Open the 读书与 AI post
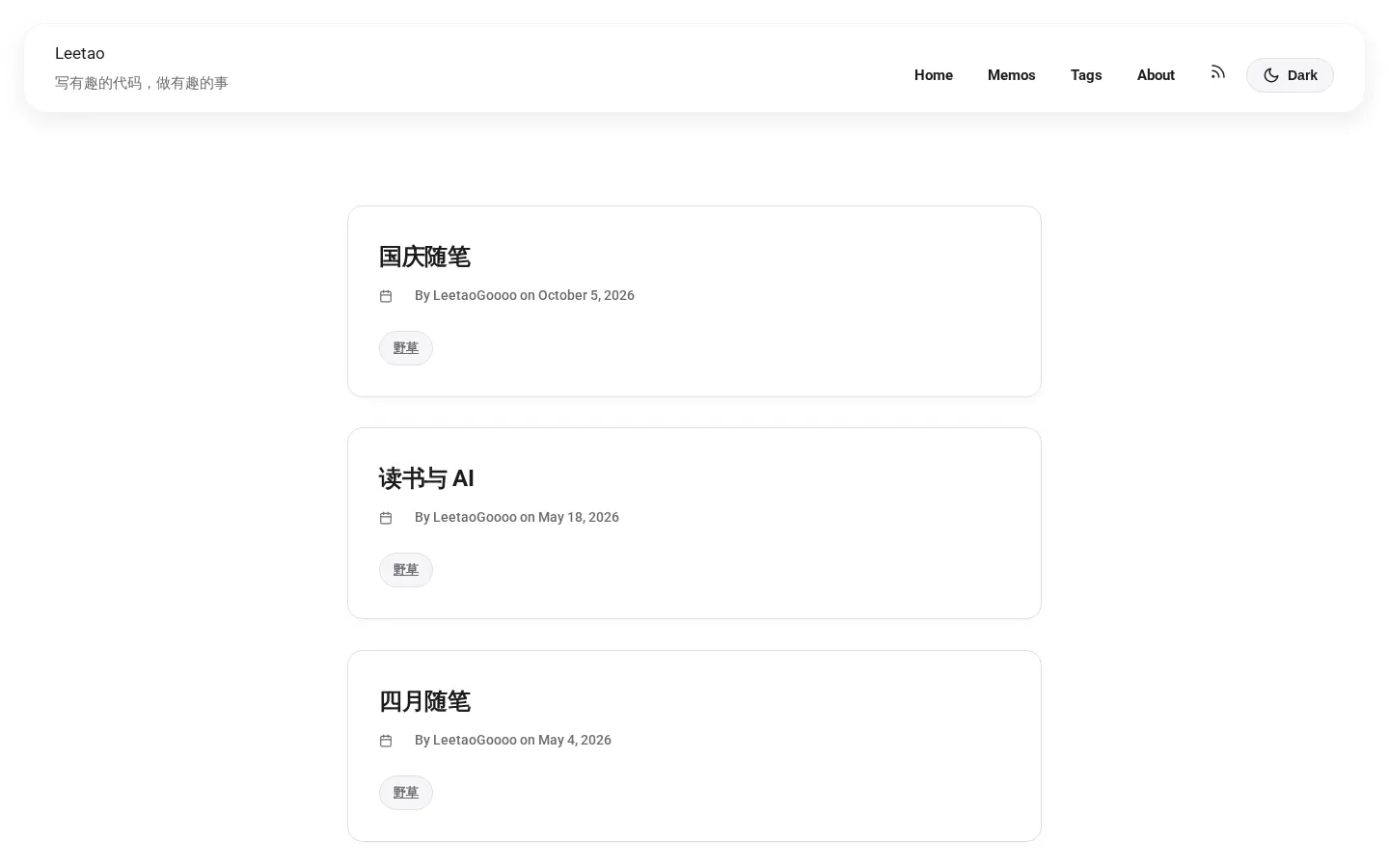The width and height of the screenshot is (1389, 868). [x=426, y=478]
